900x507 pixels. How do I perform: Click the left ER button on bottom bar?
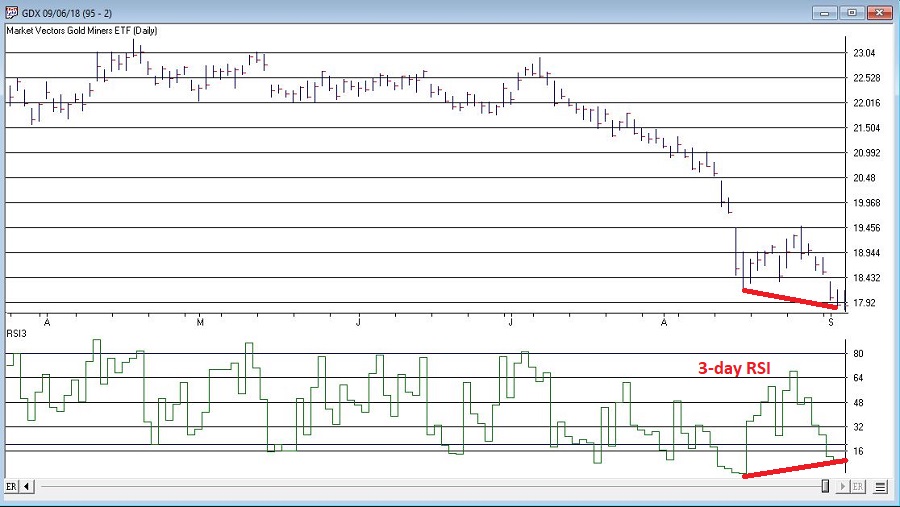tap(11, 487)
